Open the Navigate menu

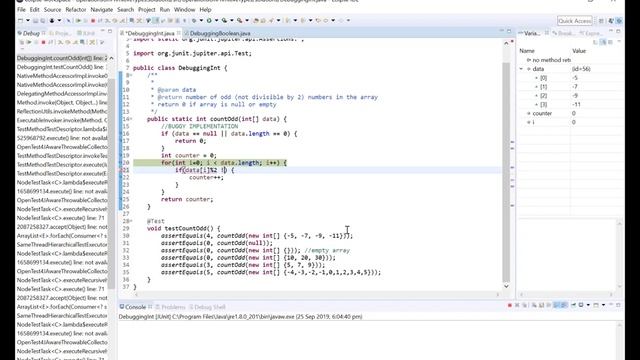point(101,9)
